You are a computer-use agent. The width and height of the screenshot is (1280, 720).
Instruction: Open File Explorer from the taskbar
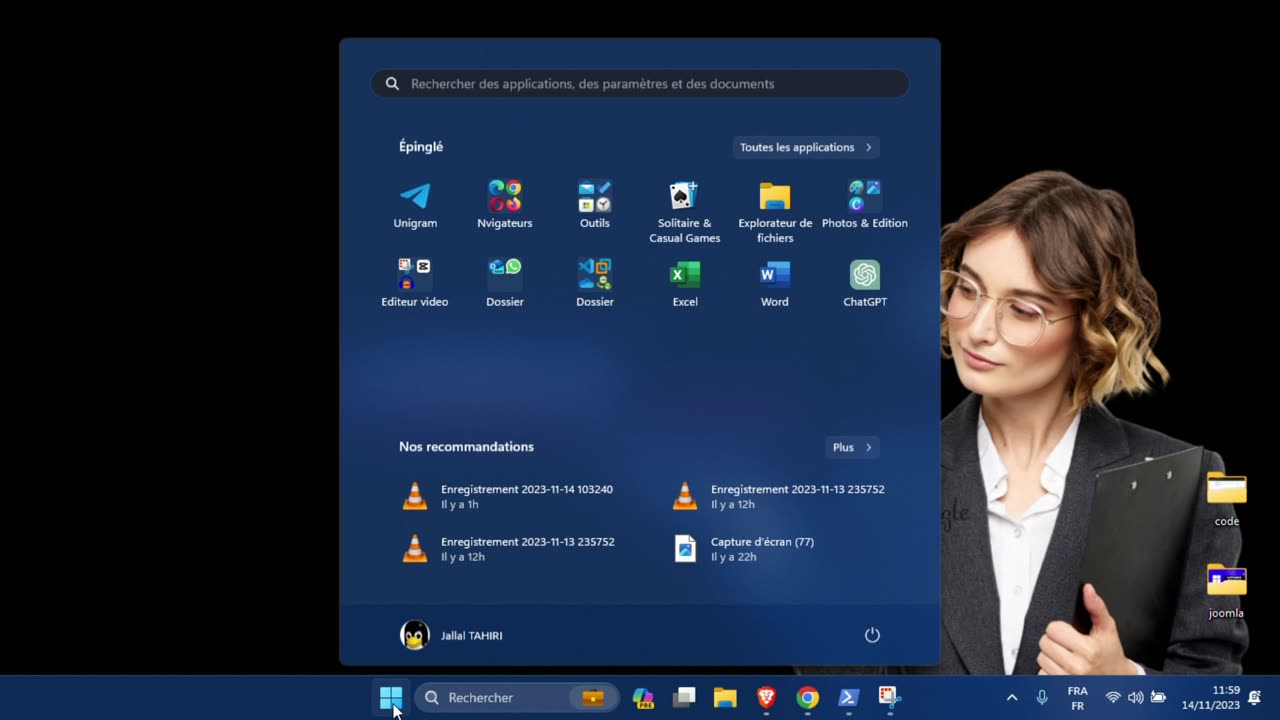pos(725,697)
